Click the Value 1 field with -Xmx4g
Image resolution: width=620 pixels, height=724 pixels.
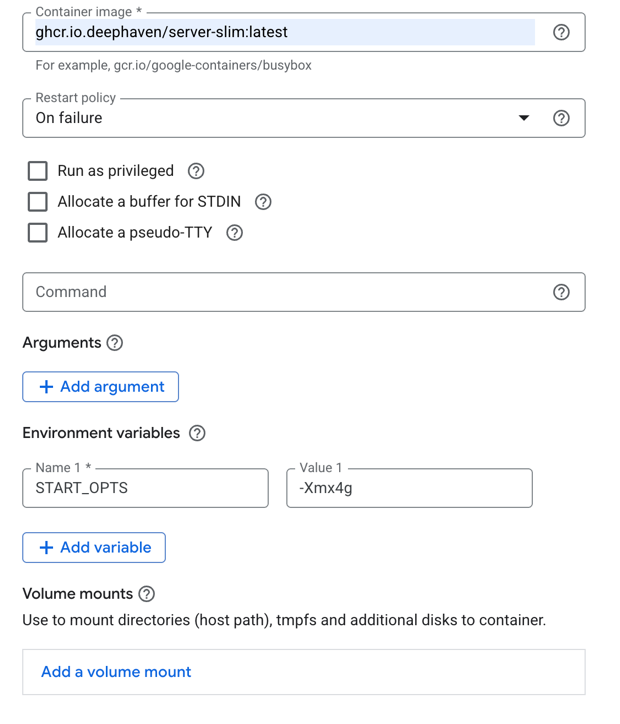[x=409, y=489]
